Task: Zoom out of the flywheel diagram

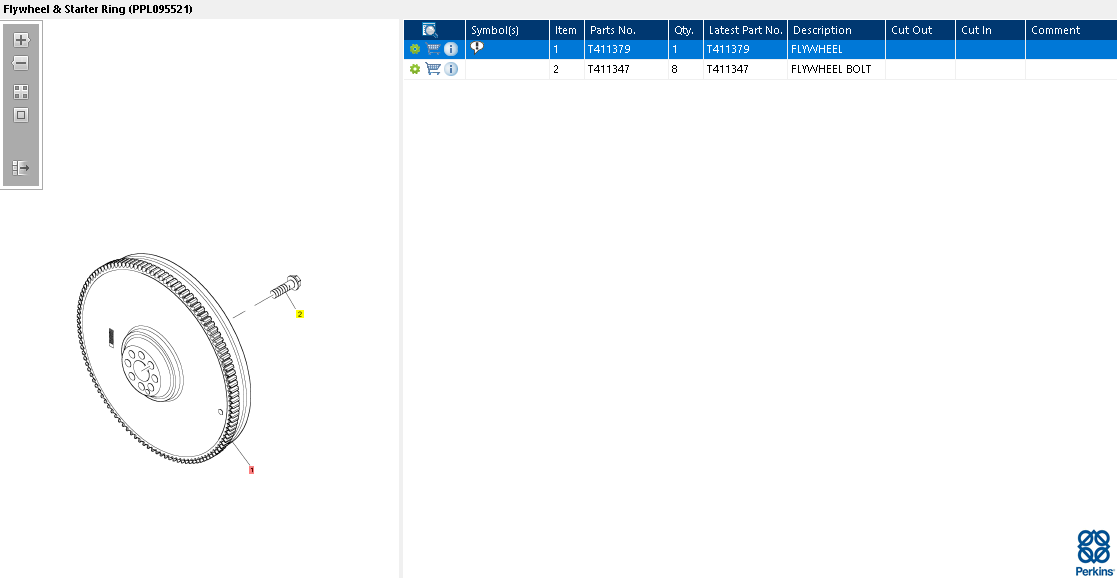Action: (x=21, y=63)
